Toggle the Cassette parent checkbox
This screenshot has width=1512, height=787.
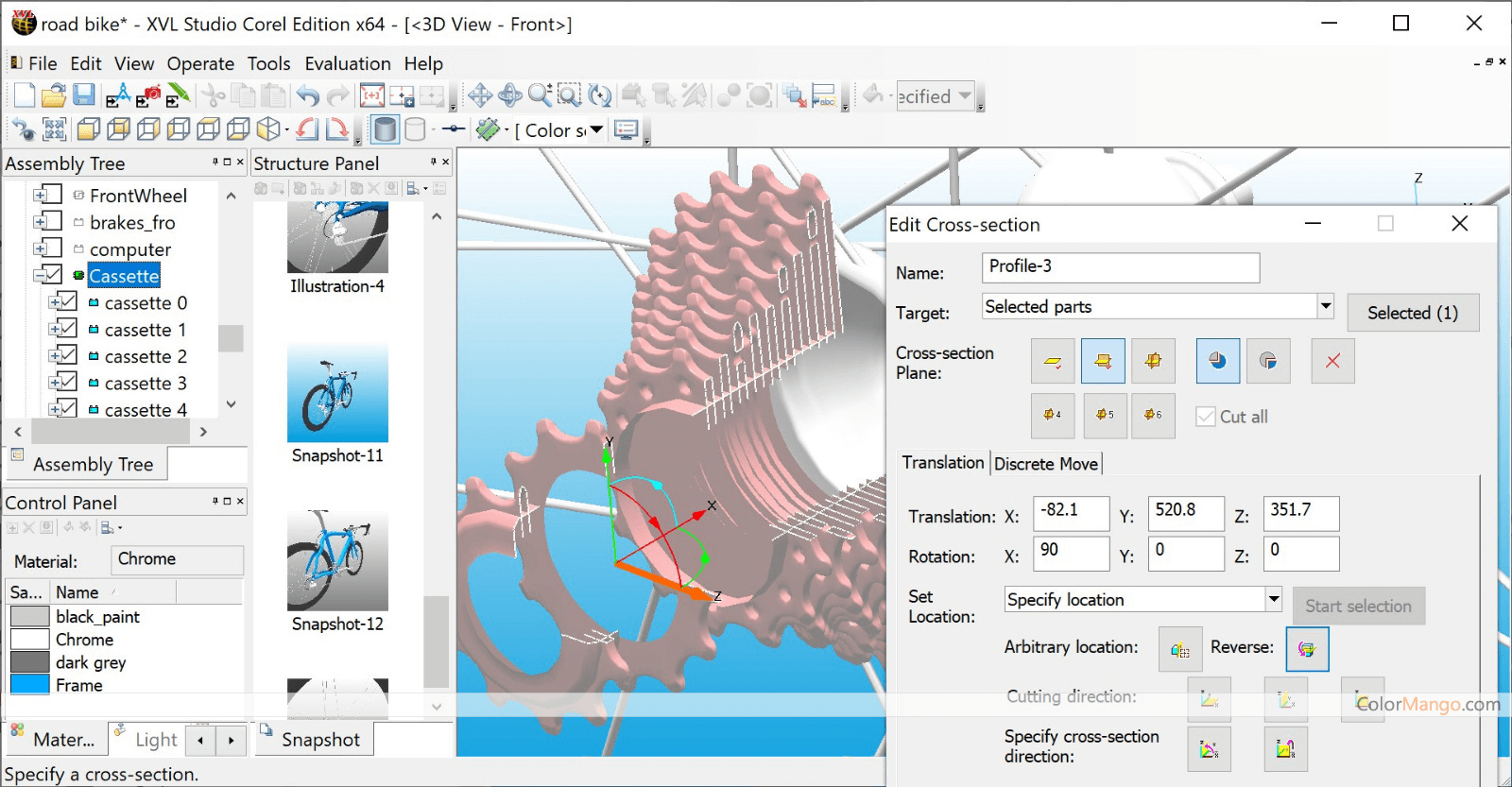54,275
